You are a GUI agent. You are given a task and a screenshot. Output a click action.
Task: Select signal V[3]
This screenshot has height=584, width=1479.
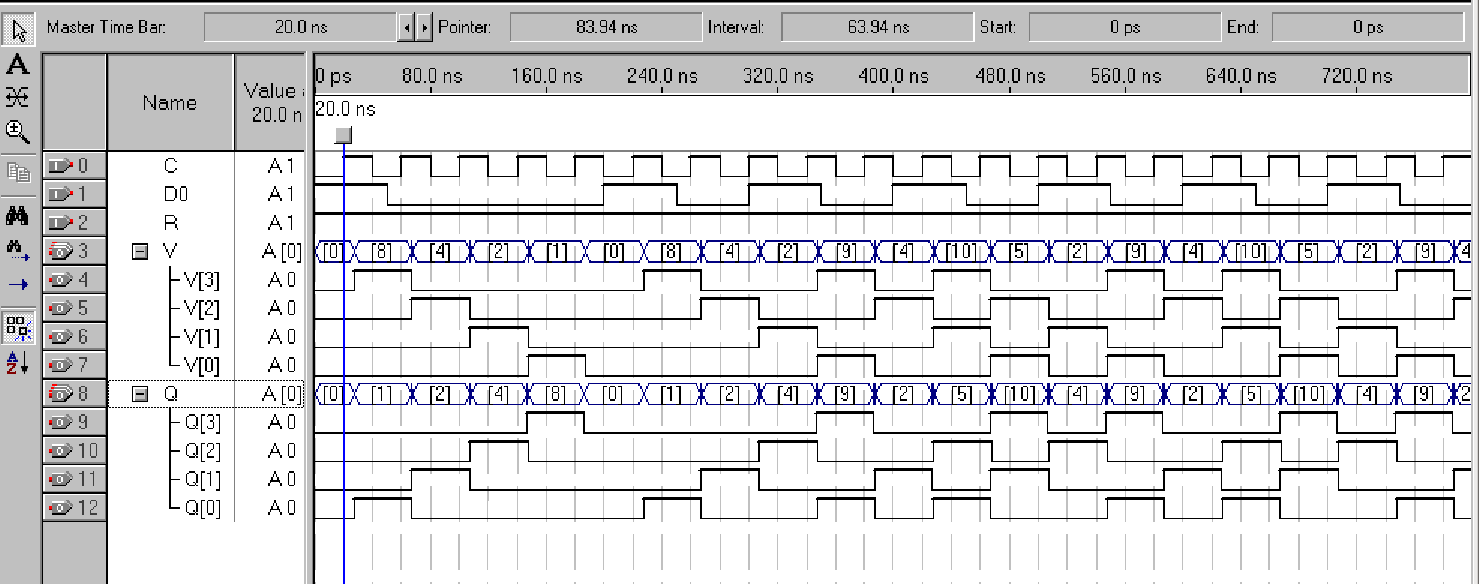tap(202, 281)
